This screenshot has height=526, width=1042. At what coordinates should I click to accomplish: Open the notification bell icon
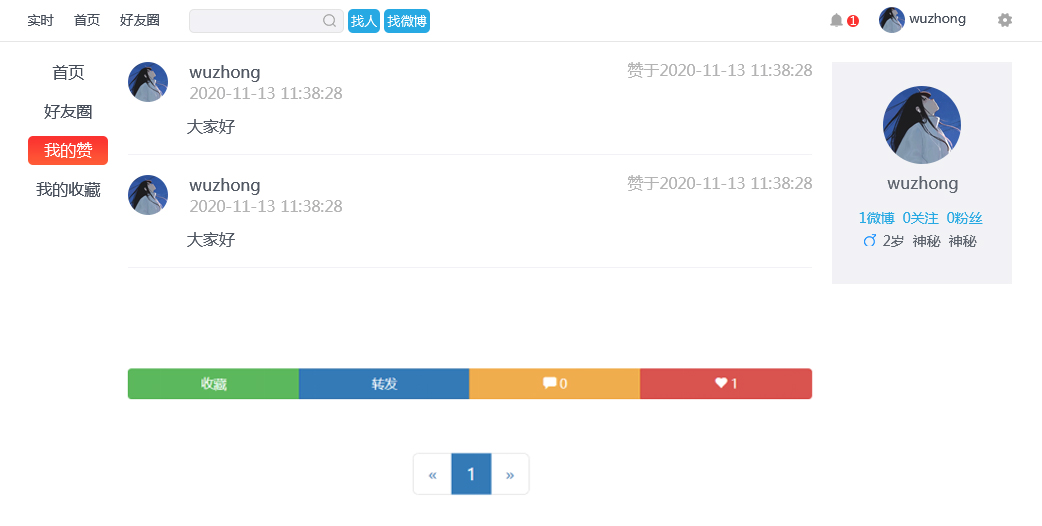tap(837, 20)
